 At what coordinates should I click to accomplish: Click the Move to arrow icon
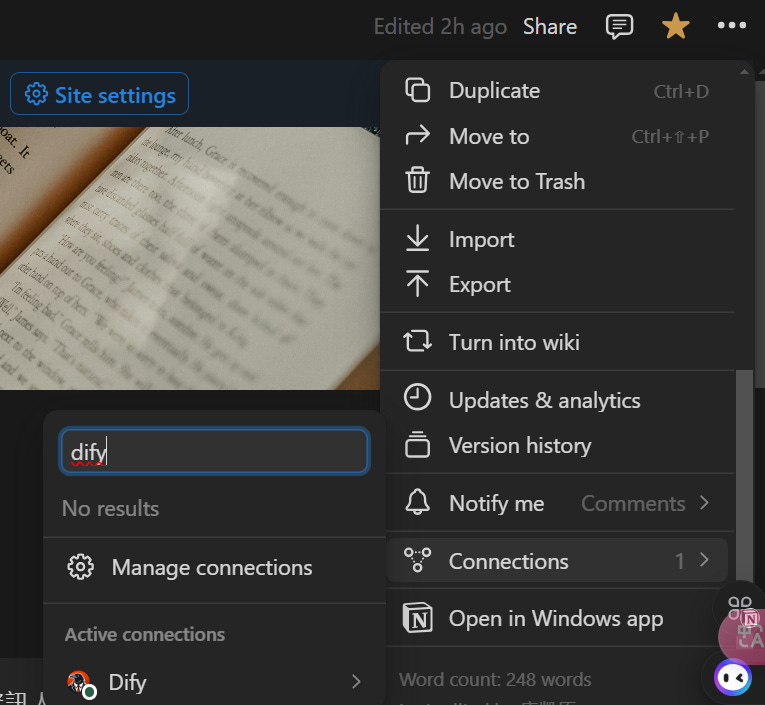[x=418, y=136]
